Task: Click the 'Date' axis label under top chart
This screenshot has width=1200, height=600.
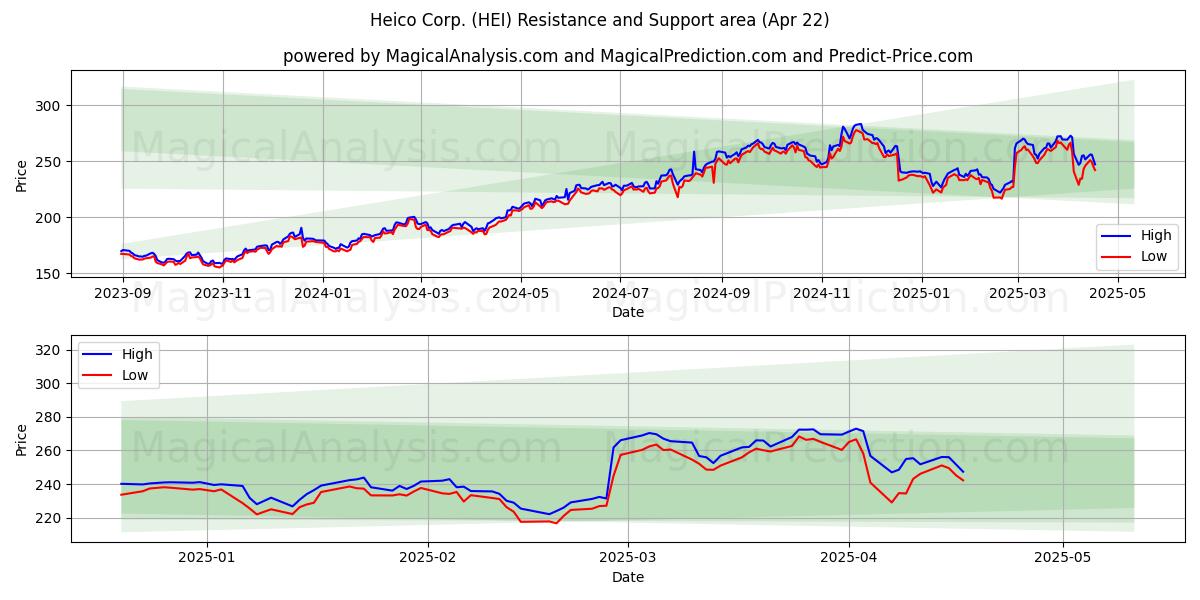Action: pyautogui.click(x=628, y=313)
